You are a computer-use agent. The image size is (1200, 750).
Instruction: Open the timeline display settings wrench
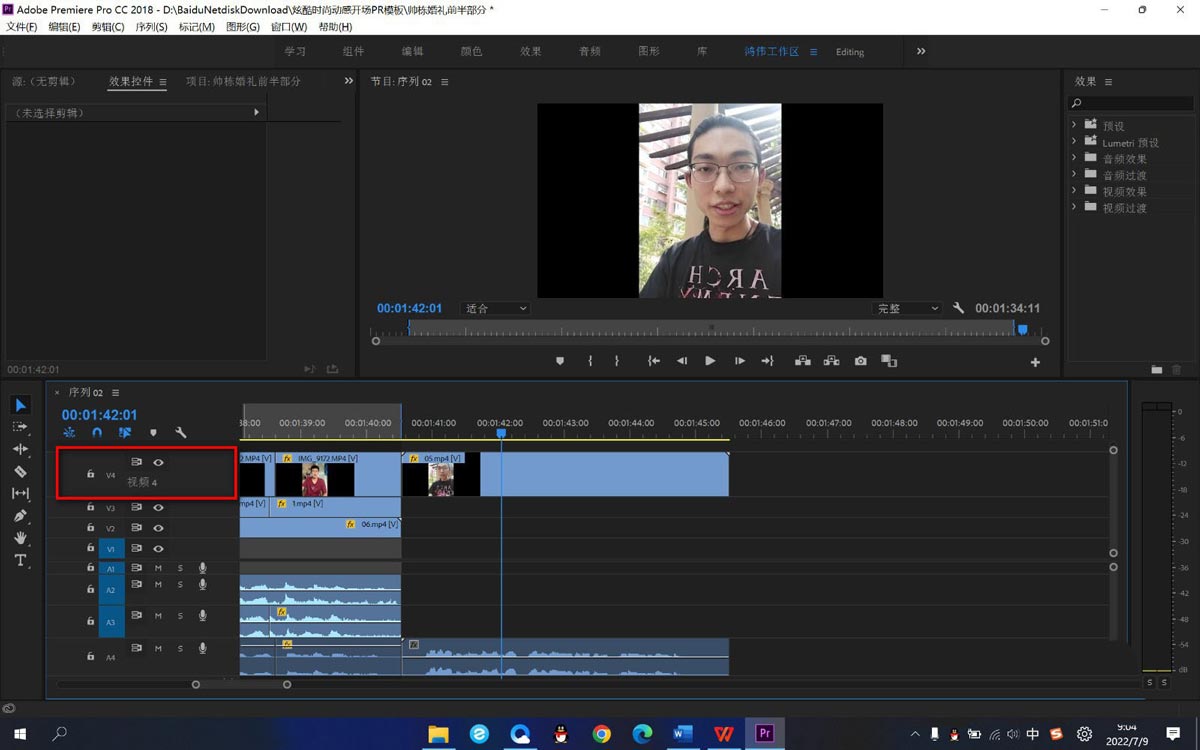click(181, 433)
